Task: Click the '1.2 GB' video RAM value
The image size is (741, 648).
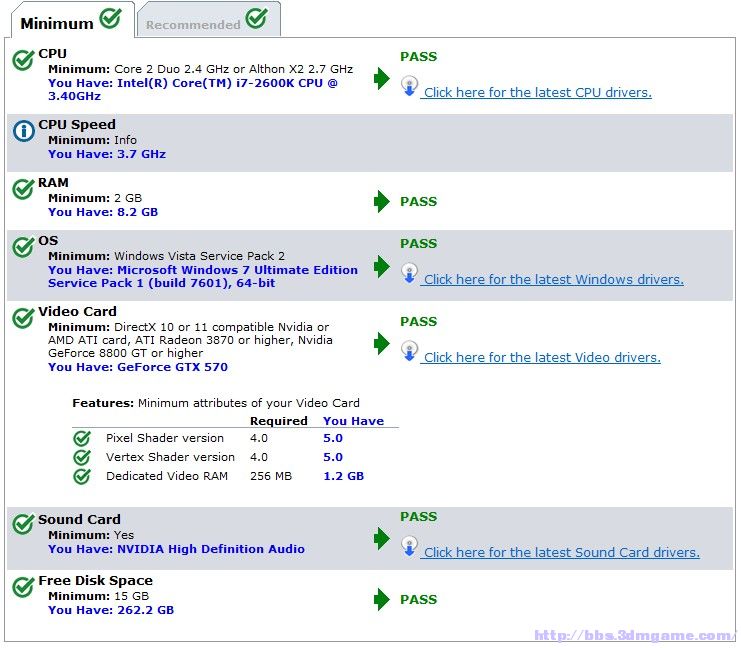Action: pos(344,476)
